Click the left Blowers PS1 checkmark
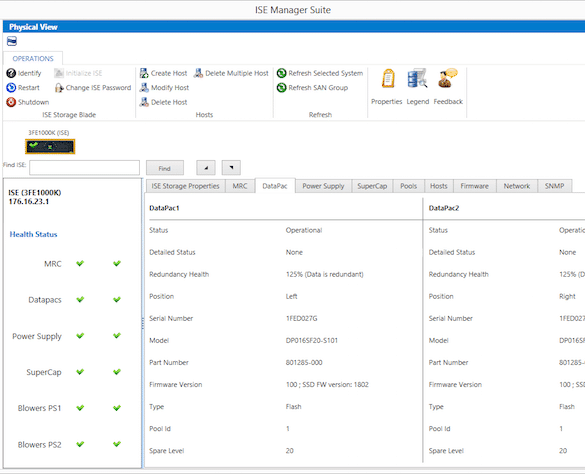 click(x=80, y=408)
